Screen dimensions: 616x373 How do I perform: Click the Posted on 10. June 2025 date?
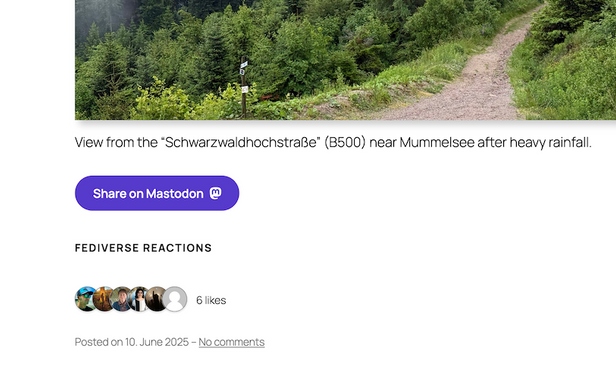click(132, 342)
